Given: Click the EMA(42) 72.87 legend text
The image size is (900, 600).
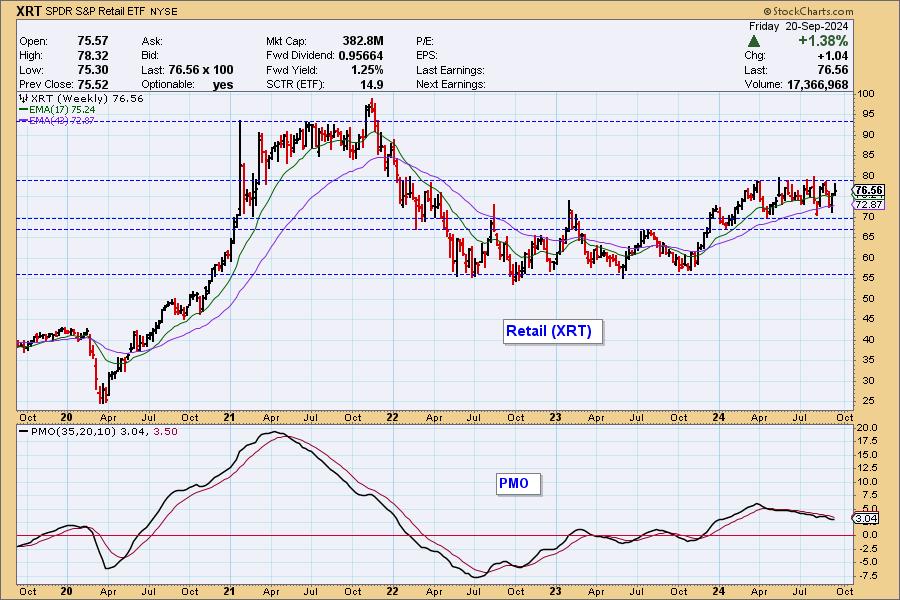Looking at the screenshot, I should click(x=62, y=121).
